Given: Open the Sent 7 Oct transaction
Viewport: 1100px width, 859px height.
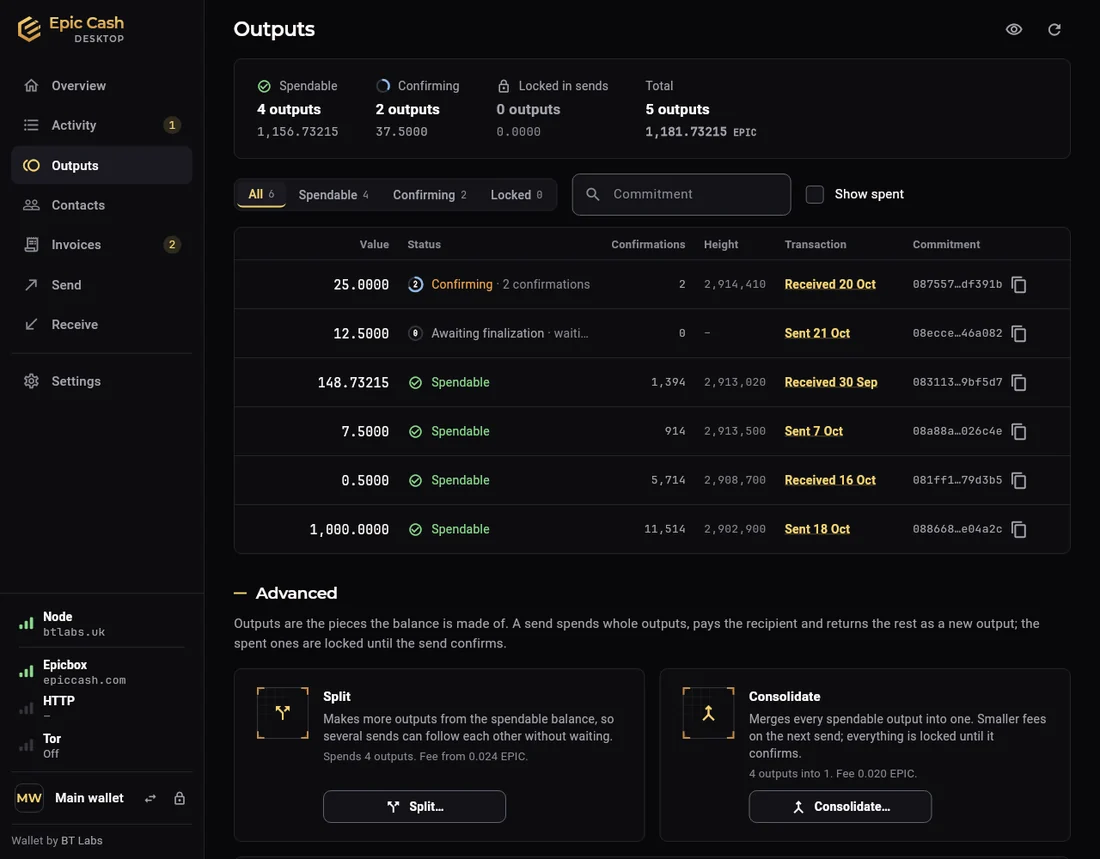Looking at the screenshot, I should click(814, 432).
